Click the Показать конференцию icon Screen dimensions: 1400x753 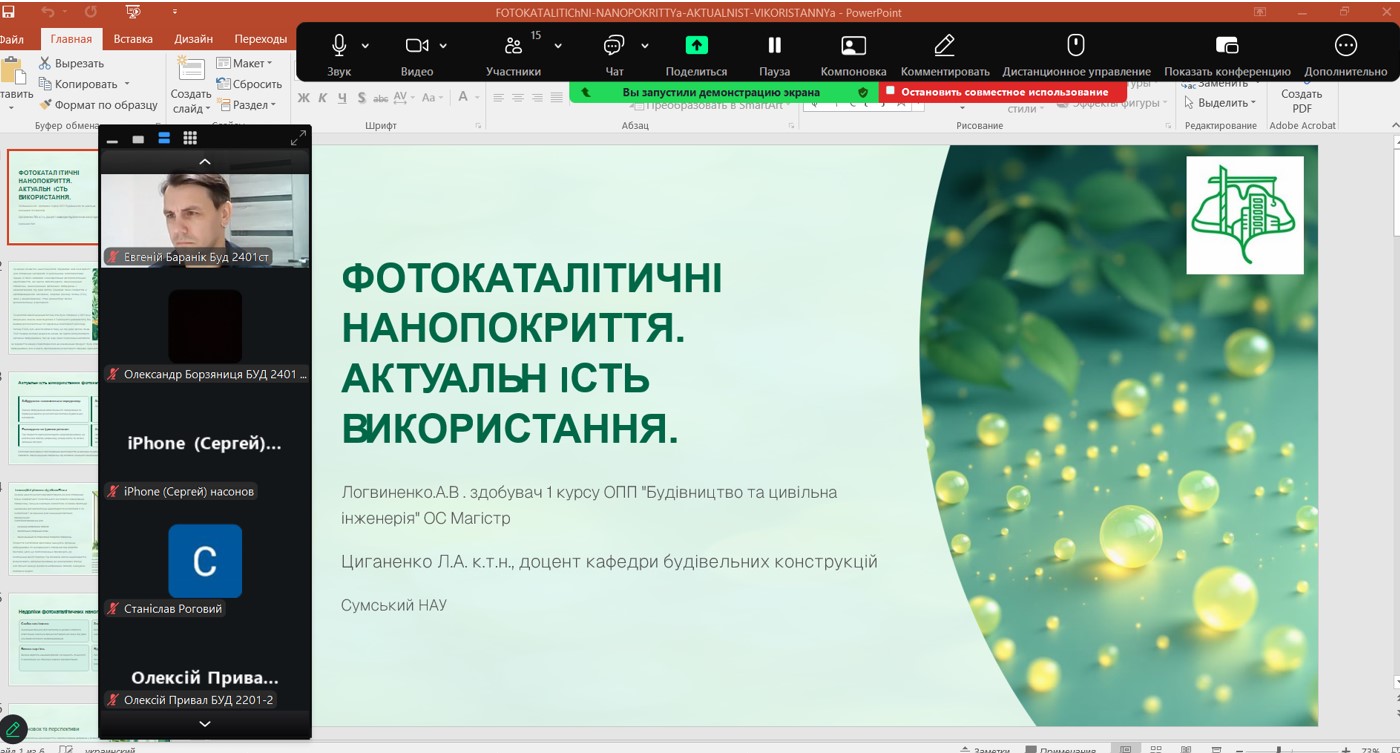1227,46
